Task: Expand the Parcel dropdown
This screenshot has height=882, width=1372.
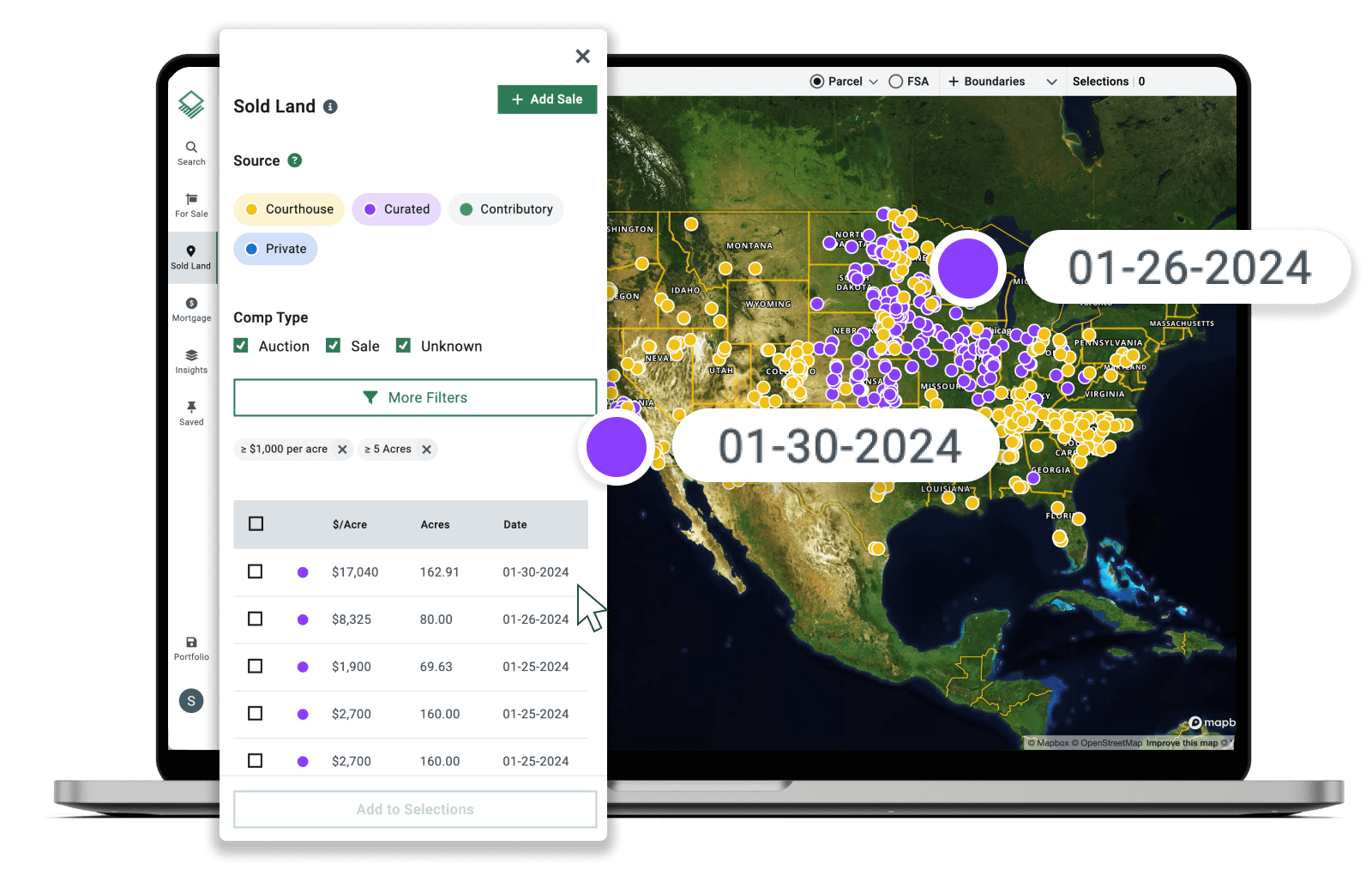Action: tap(874, 81)
